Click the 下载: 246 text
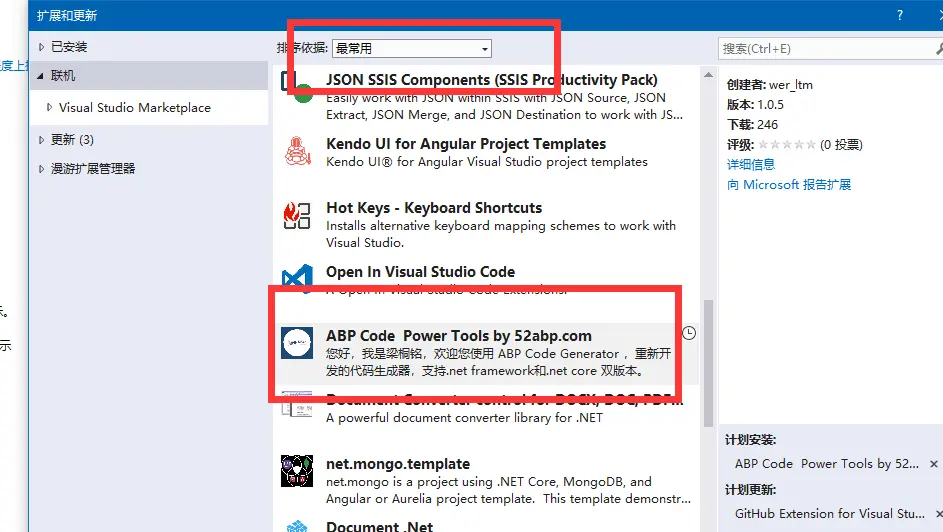The height and width of the screenshot is (532, 943). (752, 124)
